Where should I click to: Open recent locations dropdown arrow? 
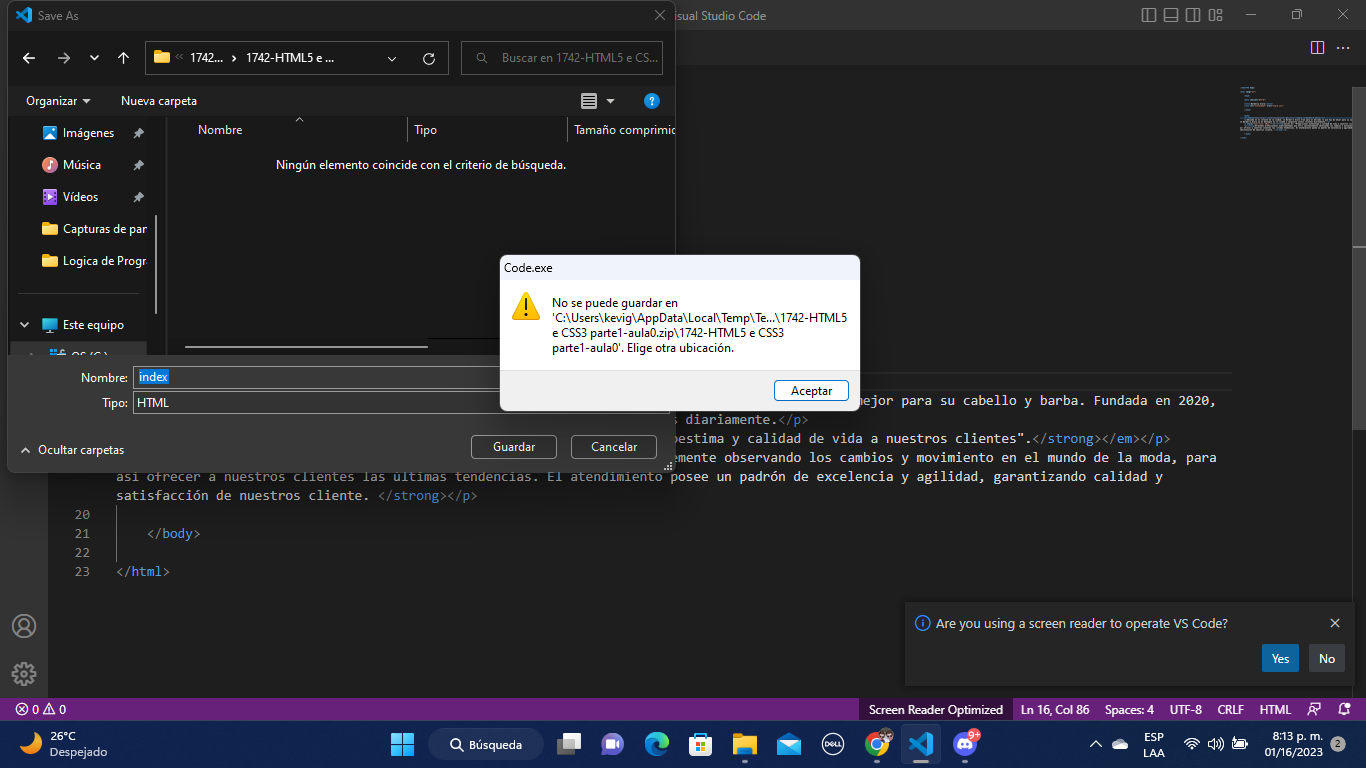point(94,58)
